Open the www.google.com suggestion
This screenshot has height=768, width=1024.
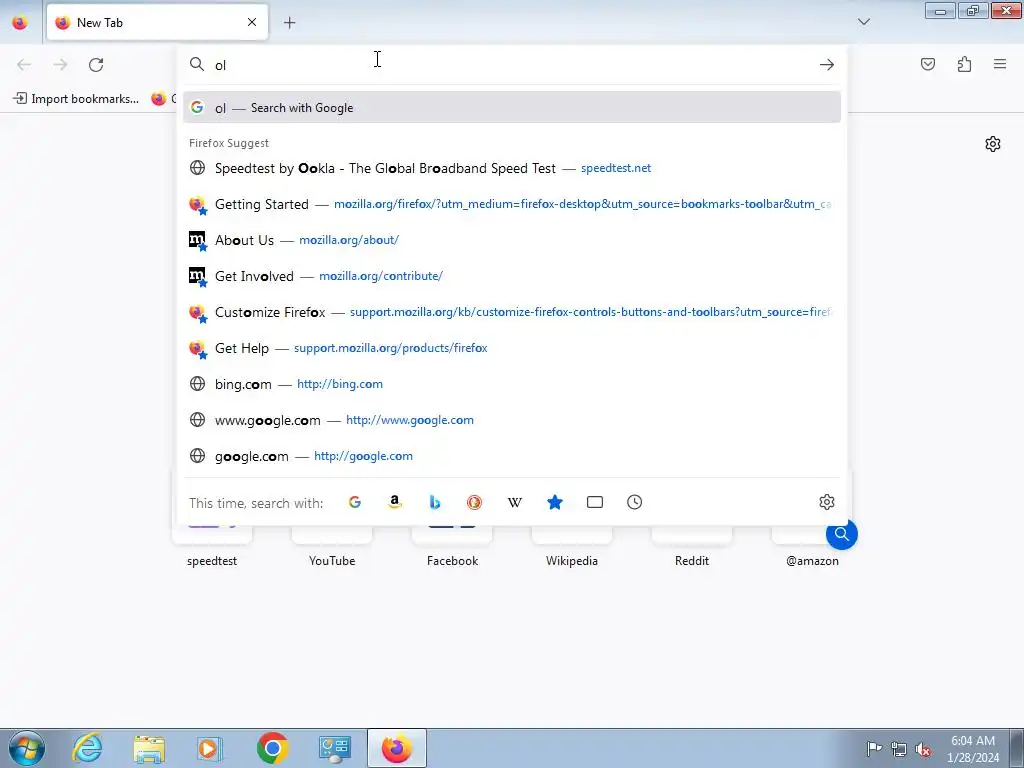pos(511,420)
